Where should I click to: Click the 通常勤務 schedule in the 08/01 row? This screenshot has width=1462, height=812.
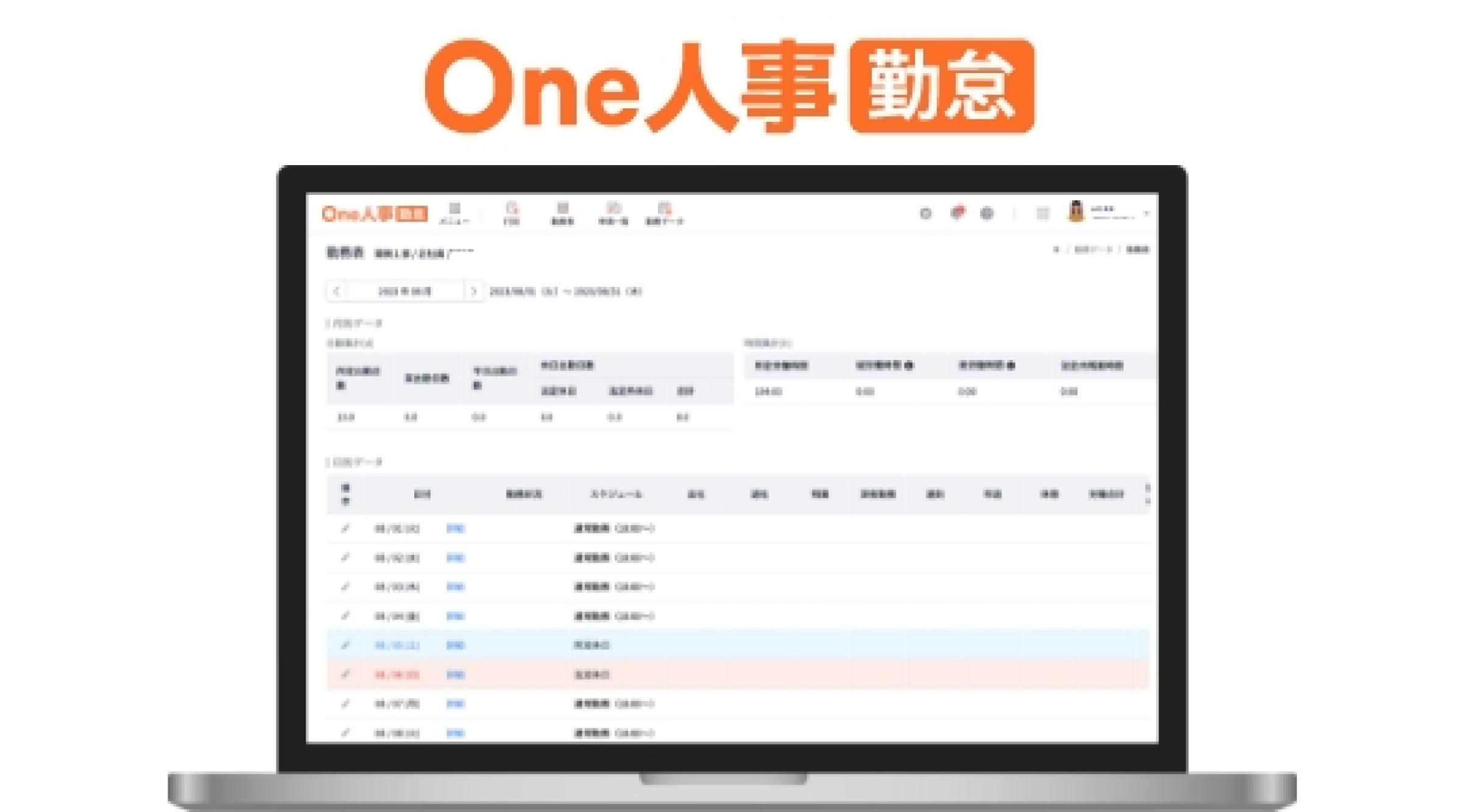(613, 529)
